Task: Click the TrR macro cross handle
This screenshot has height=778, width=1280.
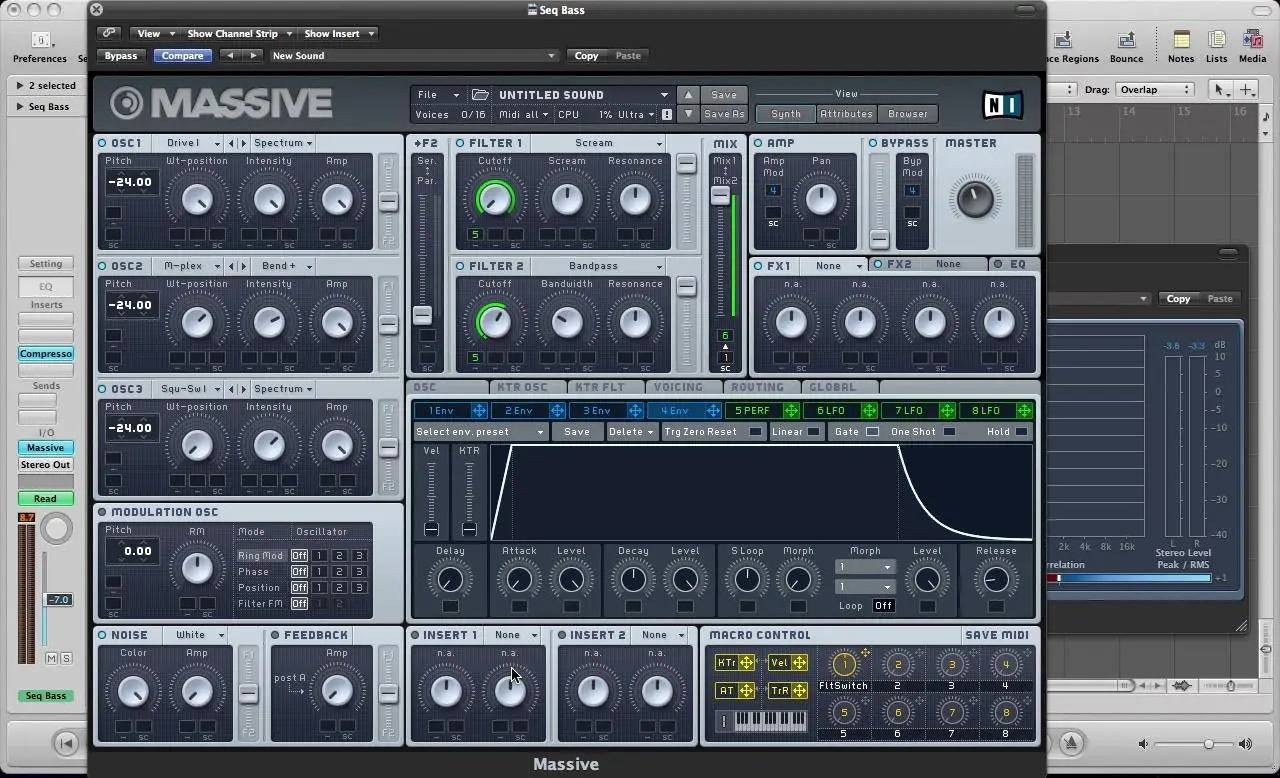Action: click(799, 691)
